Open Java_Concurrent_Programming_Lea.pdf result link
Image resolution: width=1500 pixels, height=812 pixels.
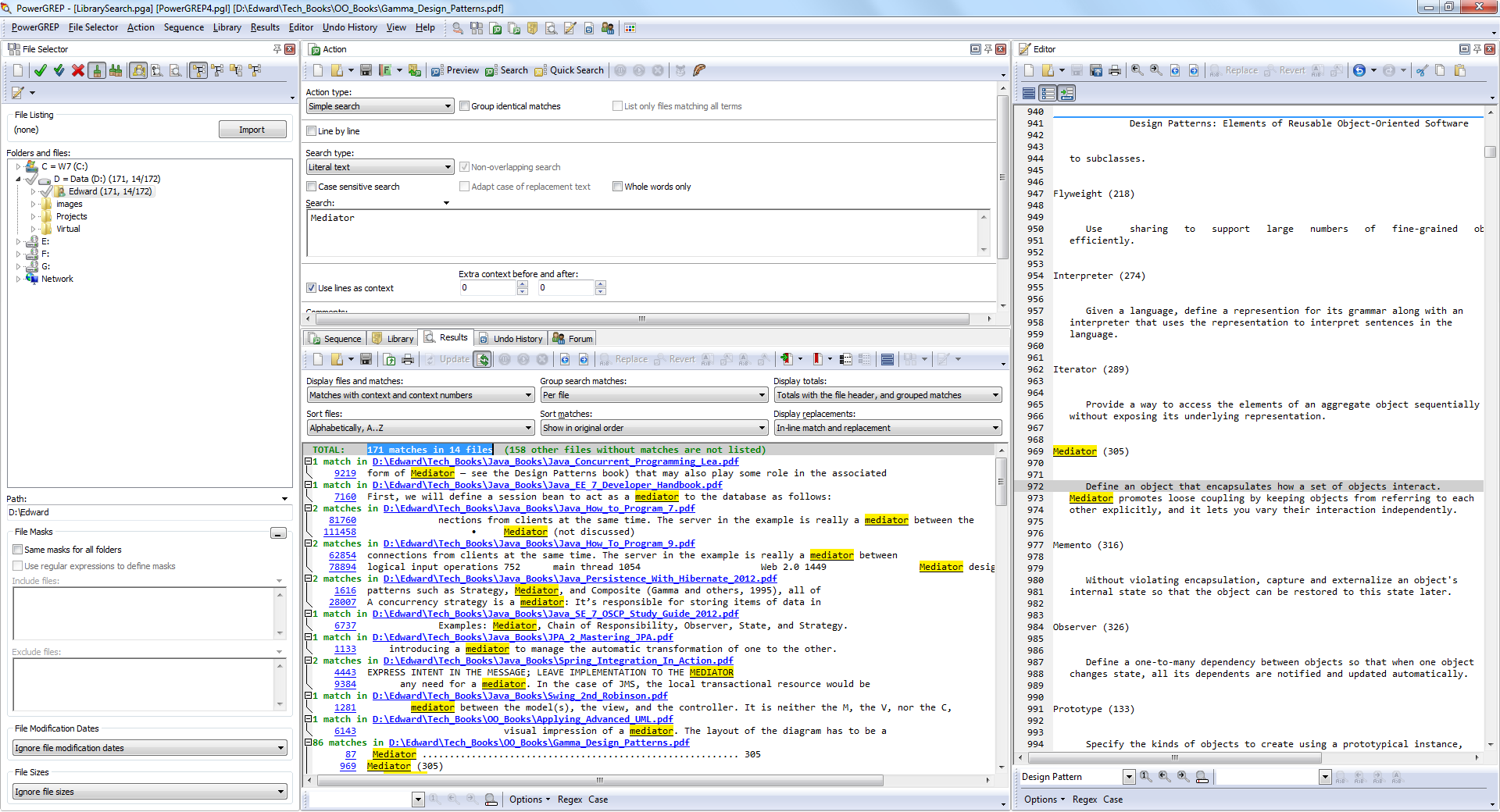click(555, 461)
